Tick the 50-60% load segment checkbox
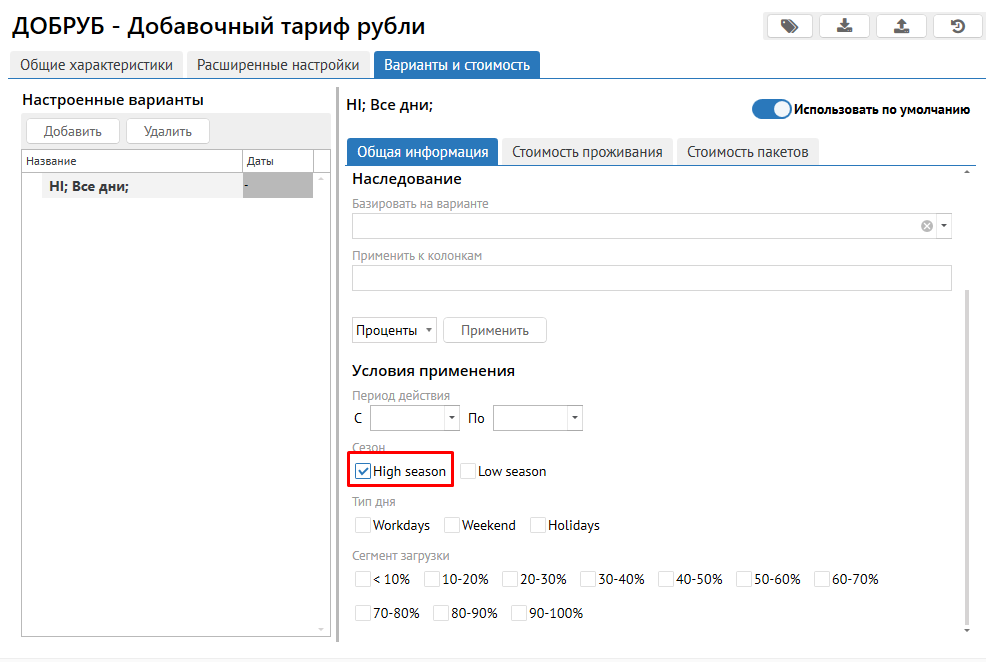This screenshot has width=986, height=662. (x=744, y=579)
